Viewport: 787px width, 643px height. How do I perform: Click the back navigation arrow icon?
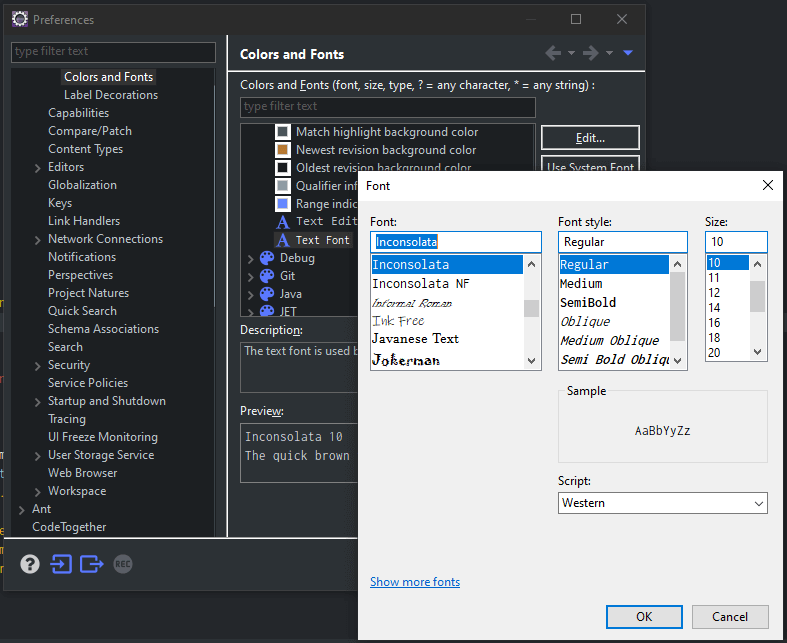[553, 53]
